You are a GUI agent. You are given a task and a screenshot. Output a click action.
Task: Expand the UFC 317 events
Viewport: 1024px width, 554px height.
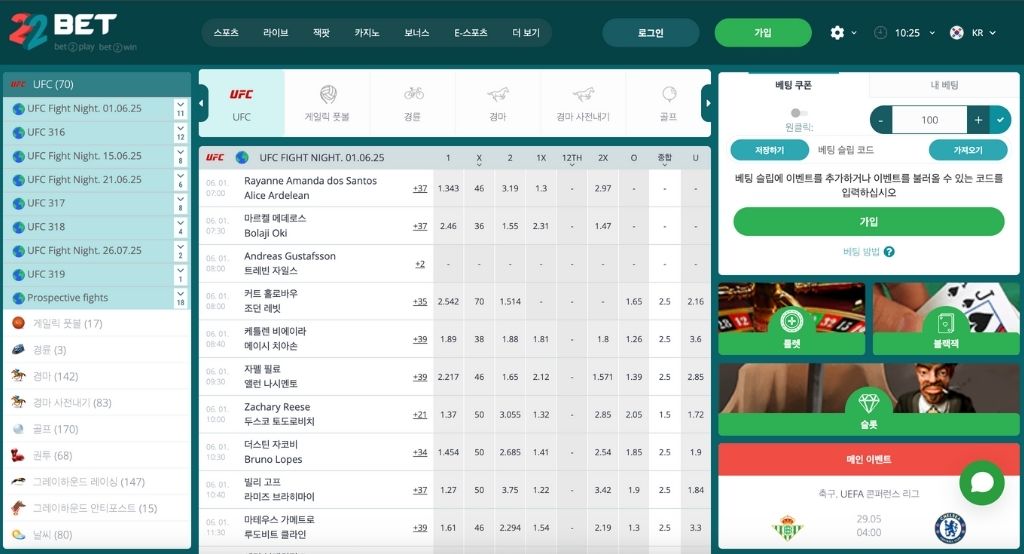[x=180, y=203]
